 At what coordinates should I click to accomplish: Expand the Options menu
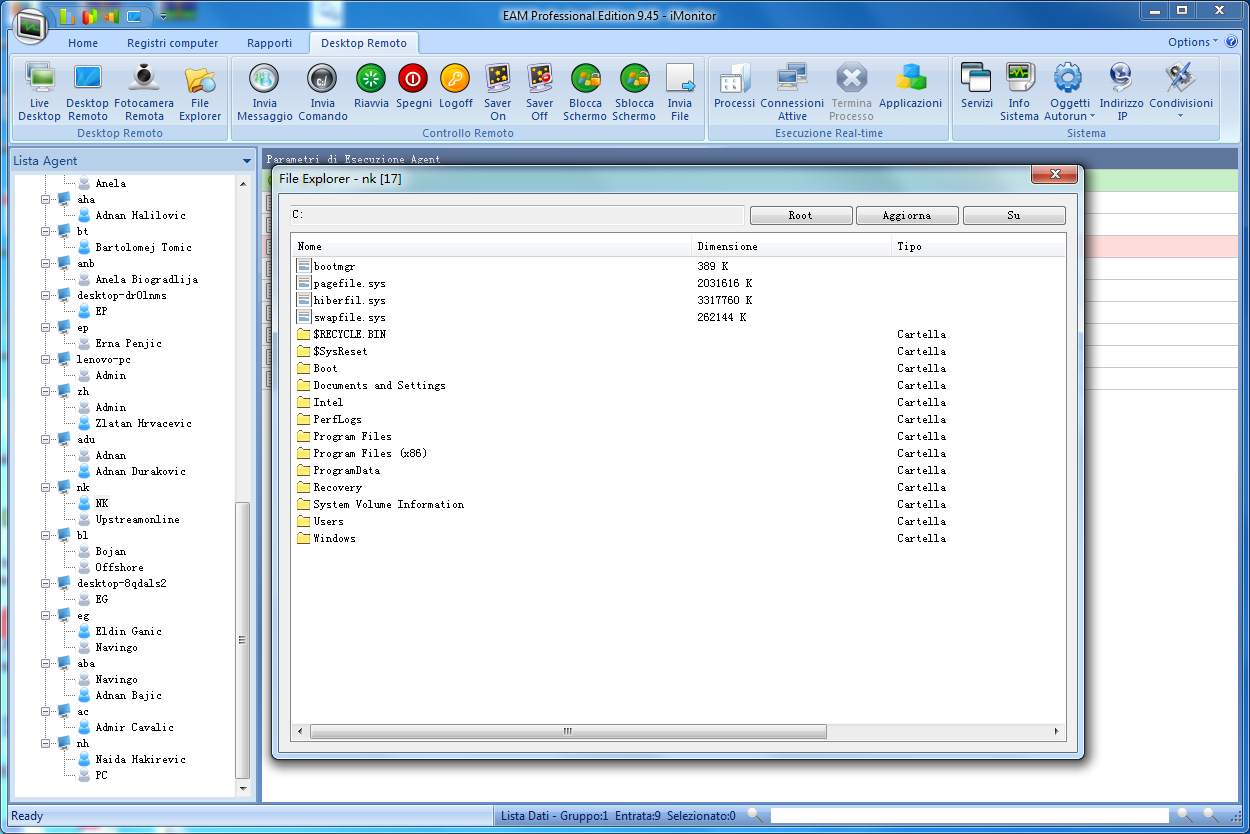tap(1192, 42)
